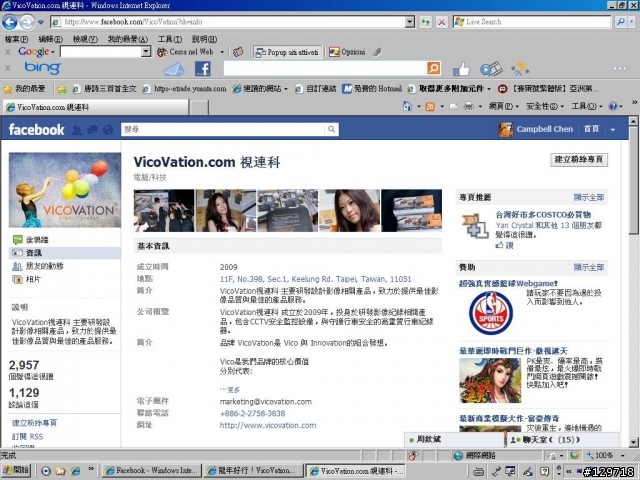Switch to 龍年好行 VicoVation taskbar item
The height and width of the screenshot is (480, 640).
tap(254, 471)
